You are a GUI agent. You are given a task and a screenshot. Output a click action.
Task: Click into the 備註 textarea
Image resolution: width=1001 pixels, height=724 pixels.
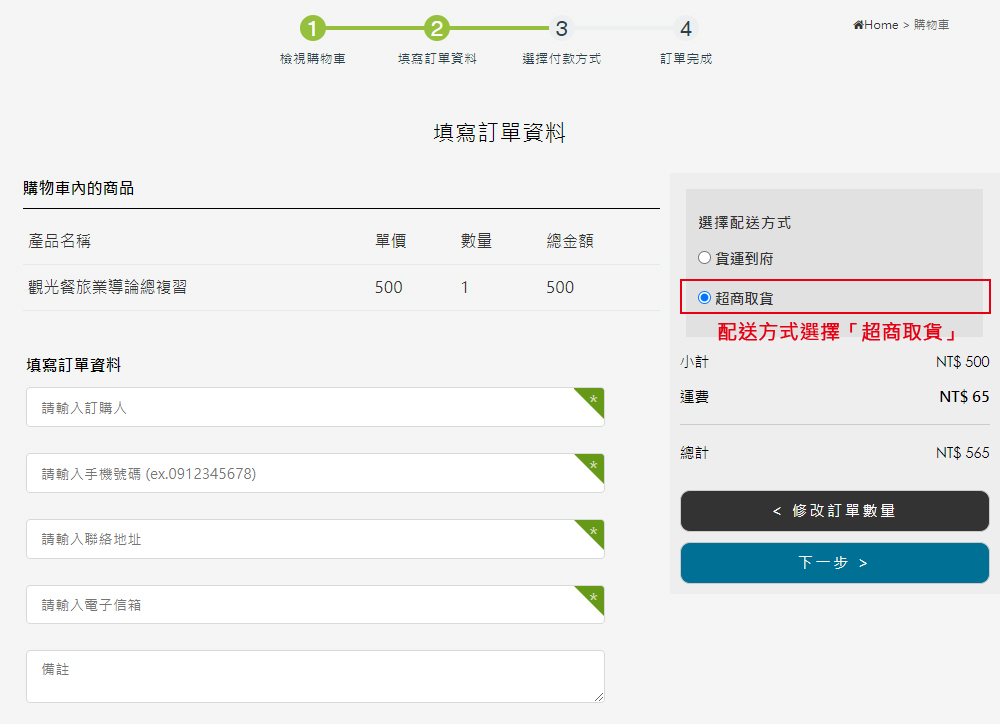[x=315, y=677]
